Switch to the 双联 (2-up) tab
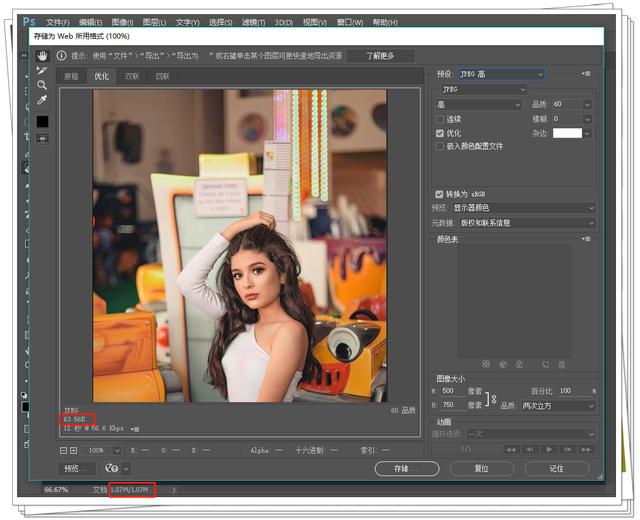This screenshot has width=640, height=520. [x=132, y=76]
